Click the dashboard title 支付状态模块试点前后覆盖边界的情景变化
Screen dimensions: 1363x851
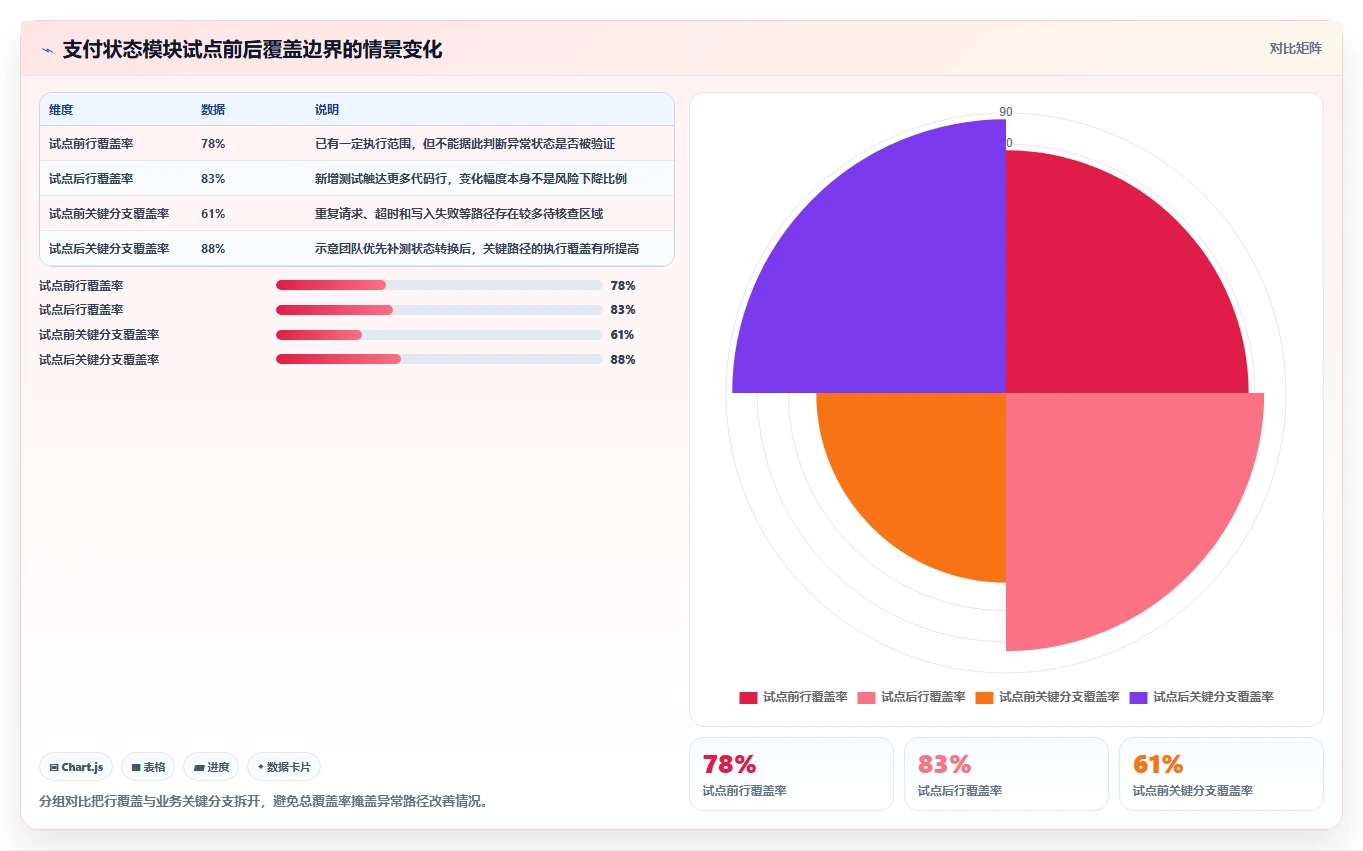(252, 50)
